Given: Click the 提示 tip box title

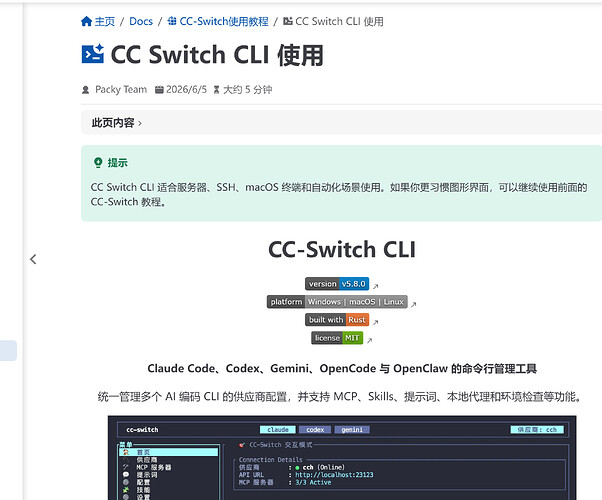Looking at the screenshot, I should [x=117, y=163].
